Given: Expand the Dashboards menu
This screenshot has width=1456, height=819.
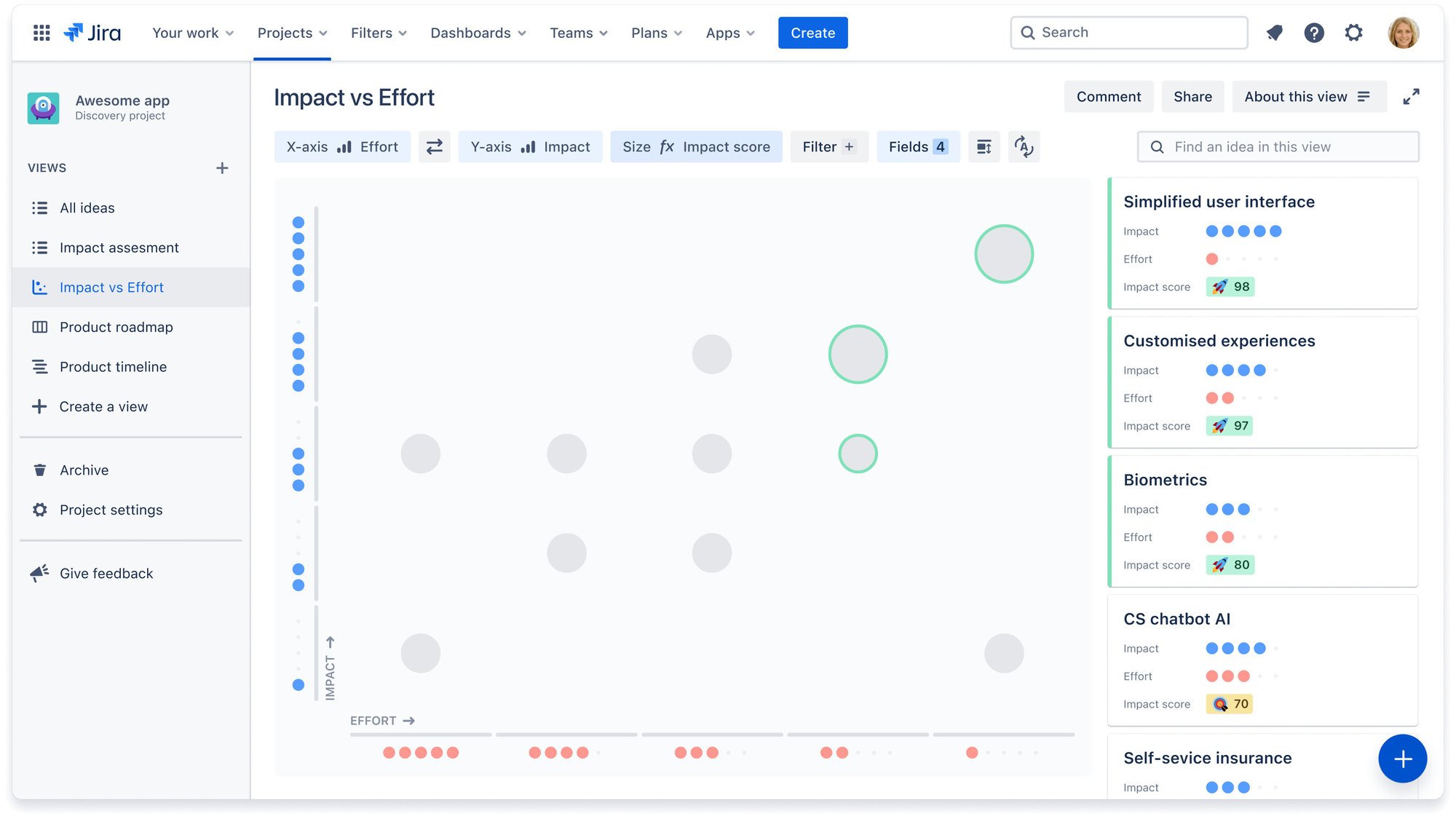Looking at the screenshot, I should [478, 33].
